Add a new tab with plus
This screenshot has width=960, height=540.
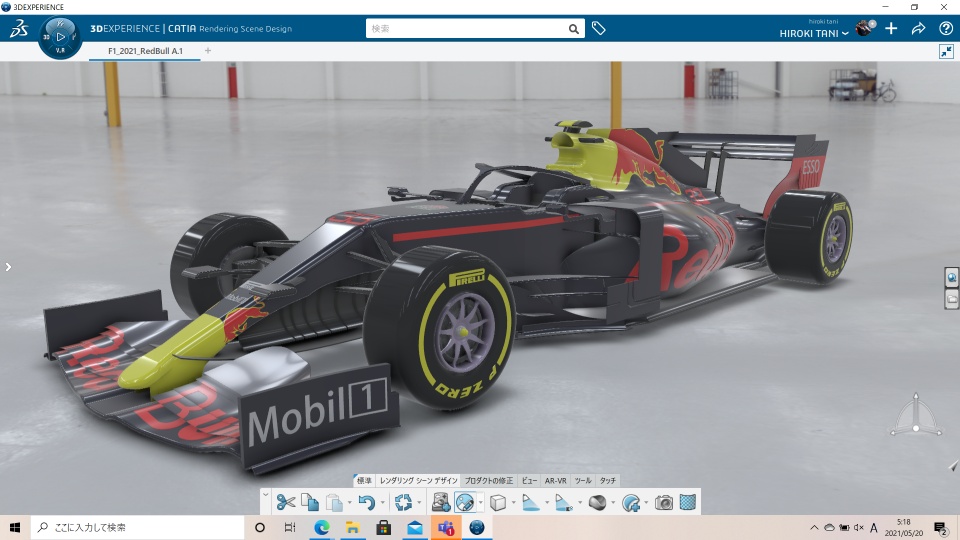point(208,51)
